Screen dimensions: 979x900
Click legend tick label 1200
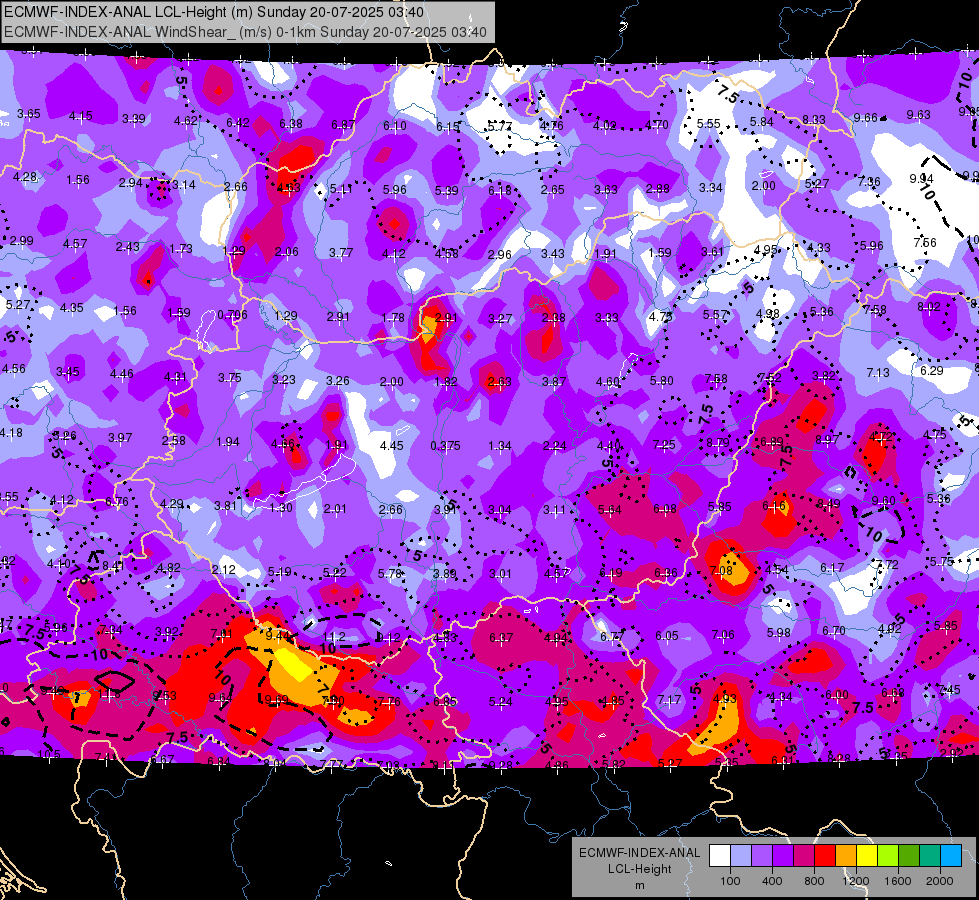[856, 881]
